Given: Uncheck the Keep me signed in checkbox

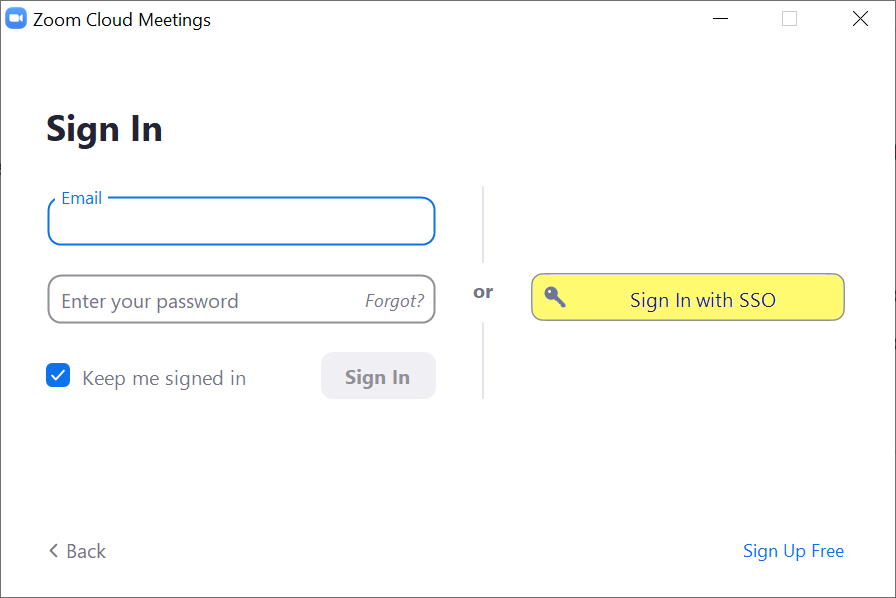Looking at the screenshot, I should (58, 376).
